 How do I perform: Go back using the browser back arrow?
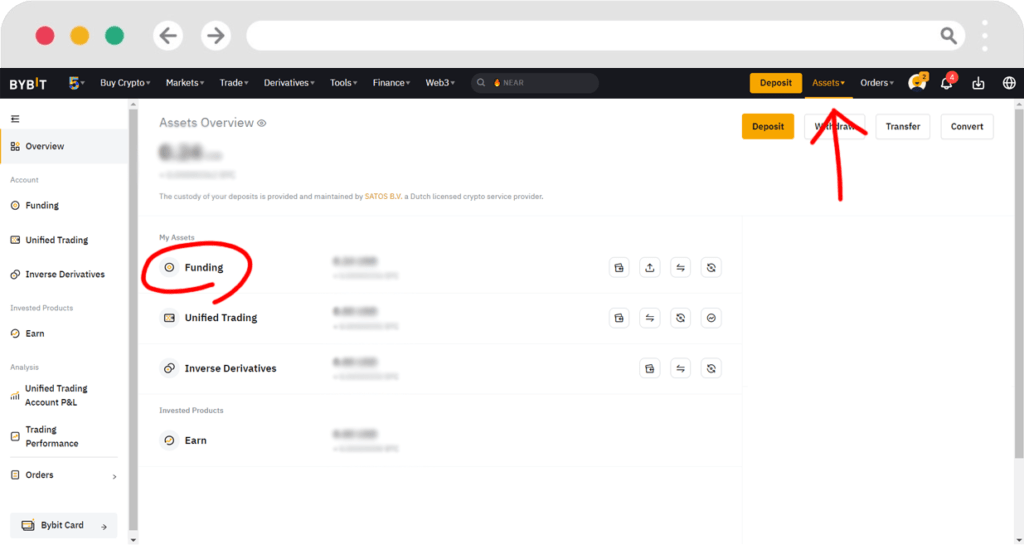click(168, 35)
